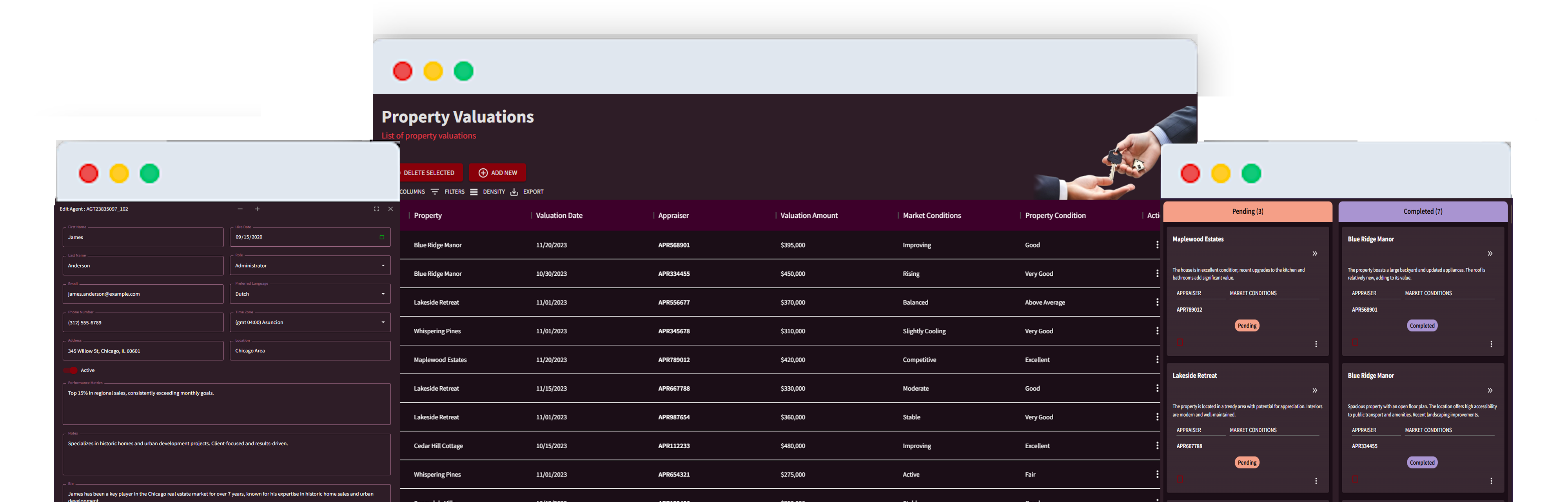This screenshot has width=1568, height=502.
Task: Check the selection box on the Lakeside Retreat card
Action: 1179,479
